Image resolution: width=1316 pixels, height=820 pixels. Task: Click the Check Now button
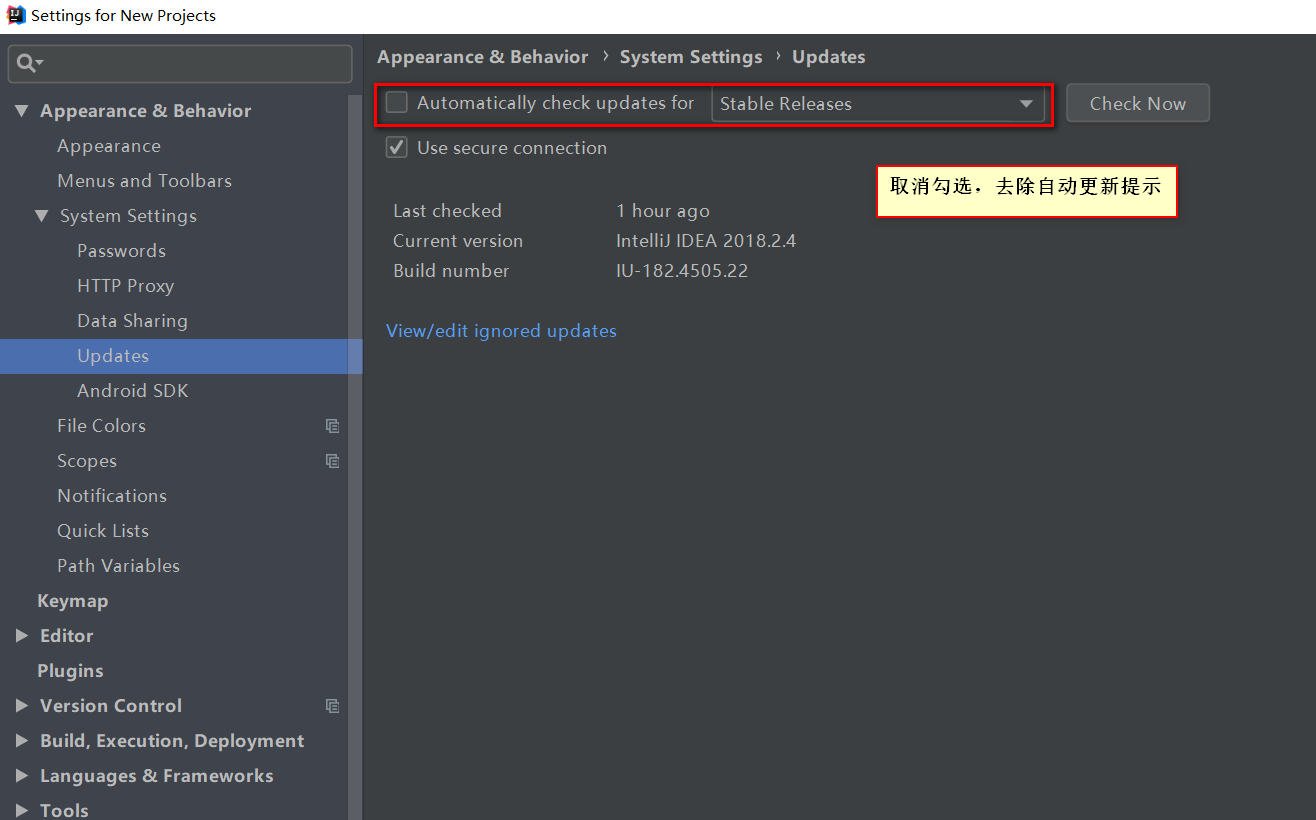[1138, 104]
